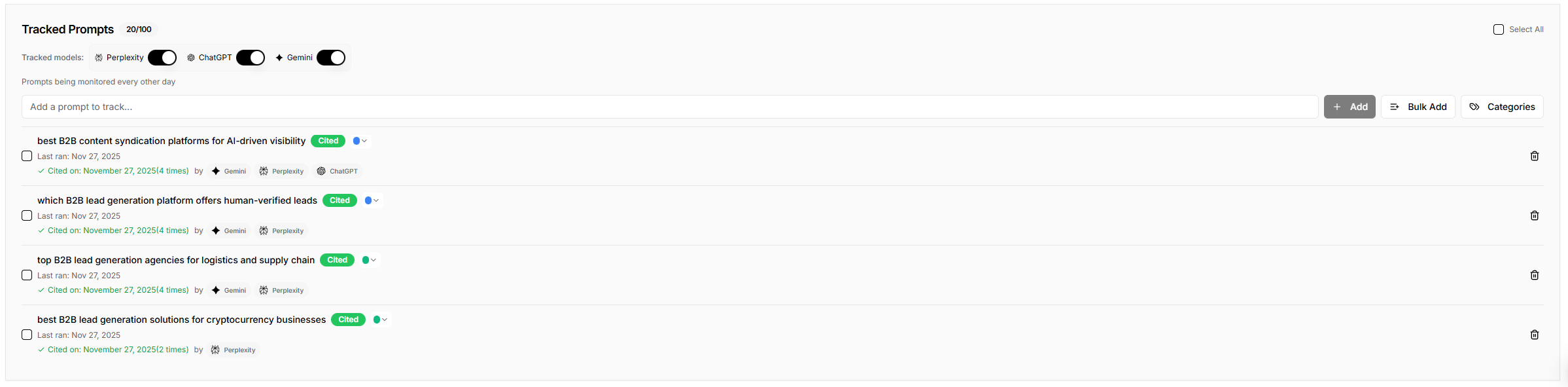Toggle the Gemini tracked model switch
Viewport: 1568px width, 387px height.
[x=331, y=58]
